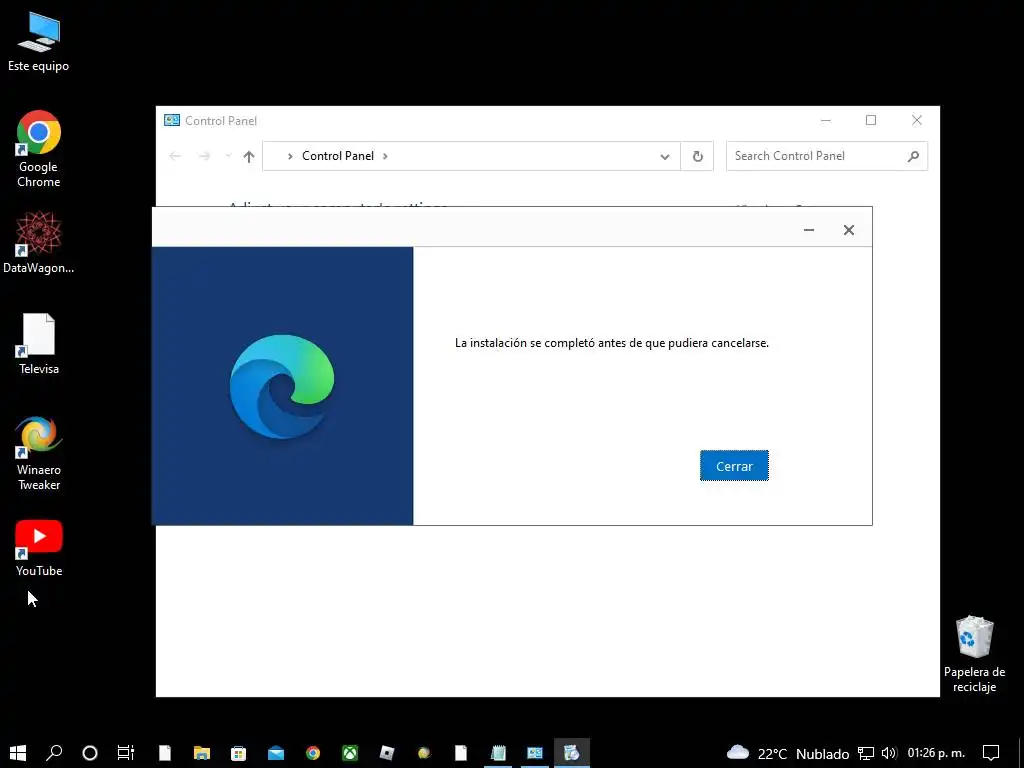Expand the chevron before Control Panel breadcrumb
This screenshot has height=768, width=1024.
(290, 156)
